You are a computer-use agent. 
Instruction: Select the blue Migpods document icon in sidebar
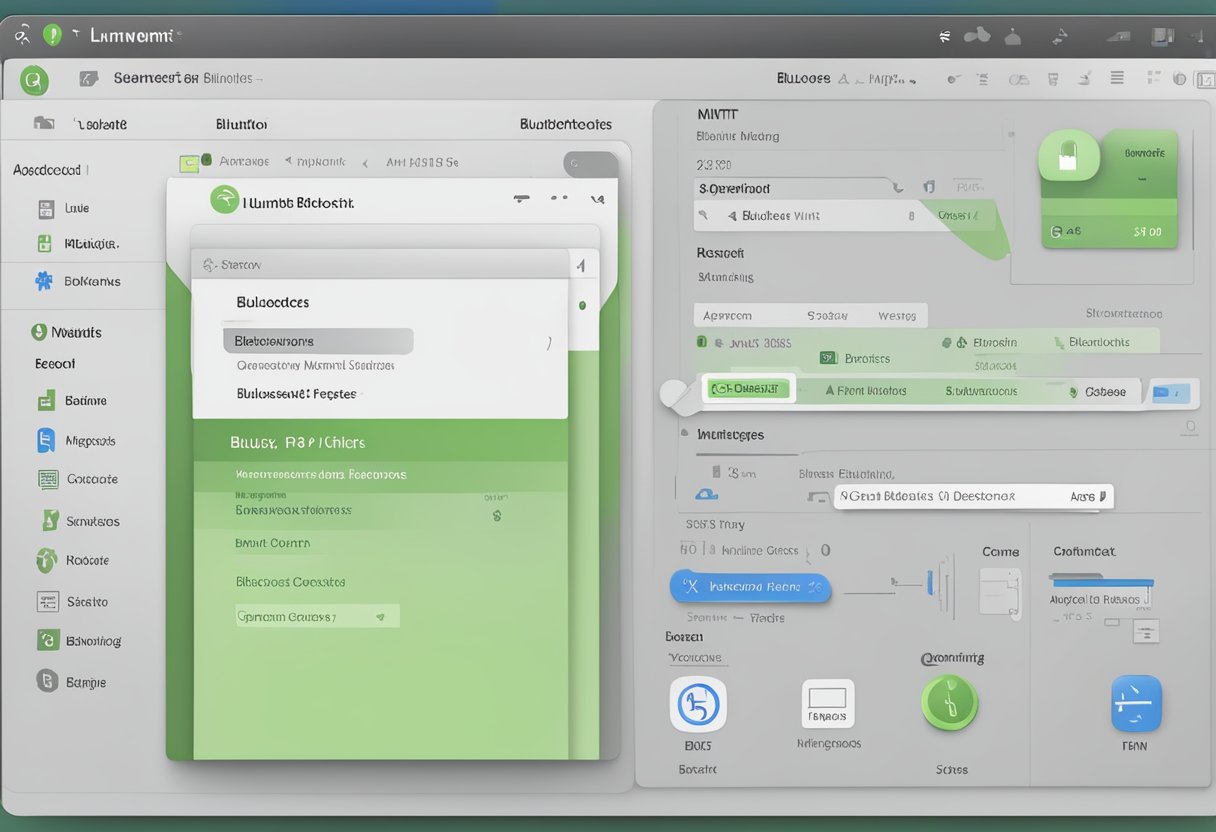pos(48,440)
